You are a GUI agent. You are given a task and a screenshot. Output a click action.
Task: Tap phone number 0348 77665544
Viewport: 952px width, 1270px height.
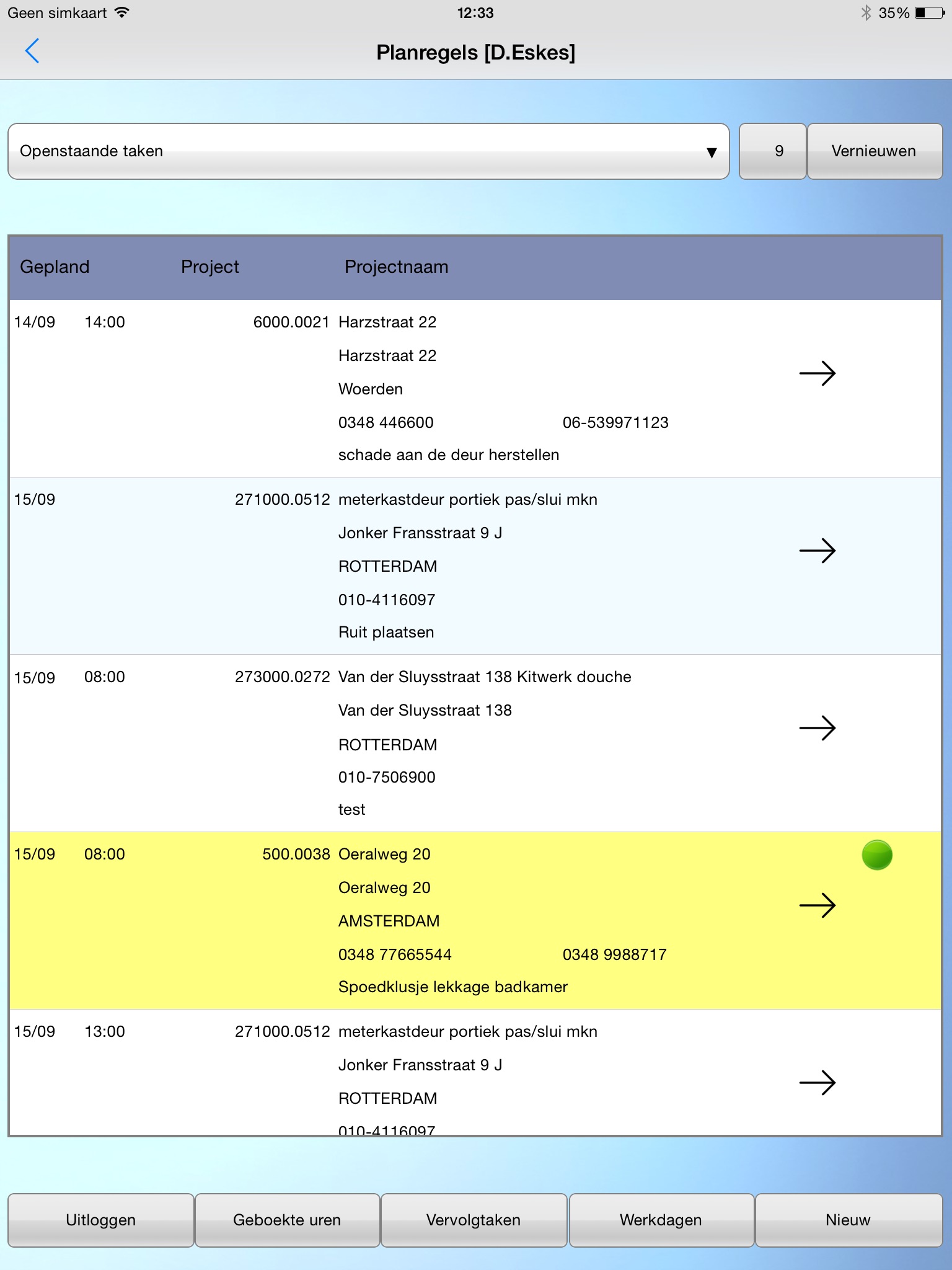click(x=395, y=955)
